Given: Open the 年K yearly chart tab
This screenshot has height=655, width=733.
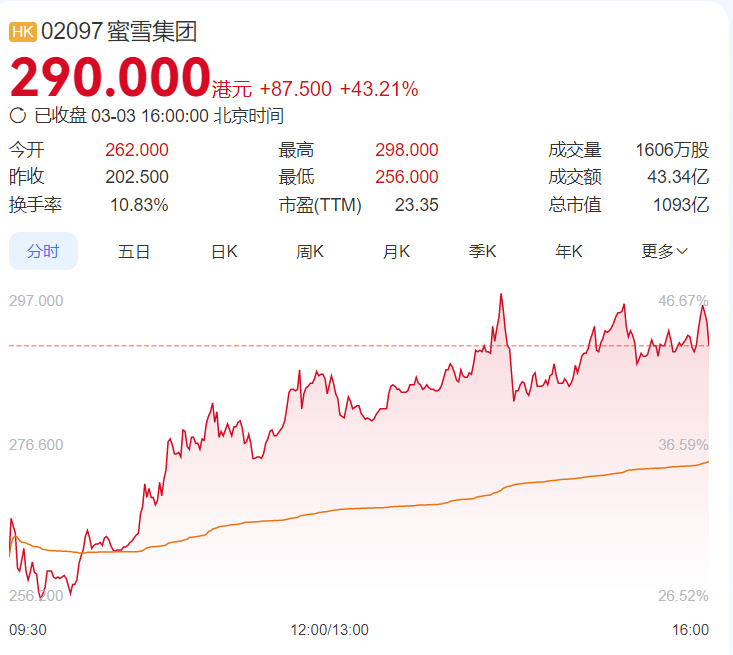Looking at the screenshot, I should (569, 252).
